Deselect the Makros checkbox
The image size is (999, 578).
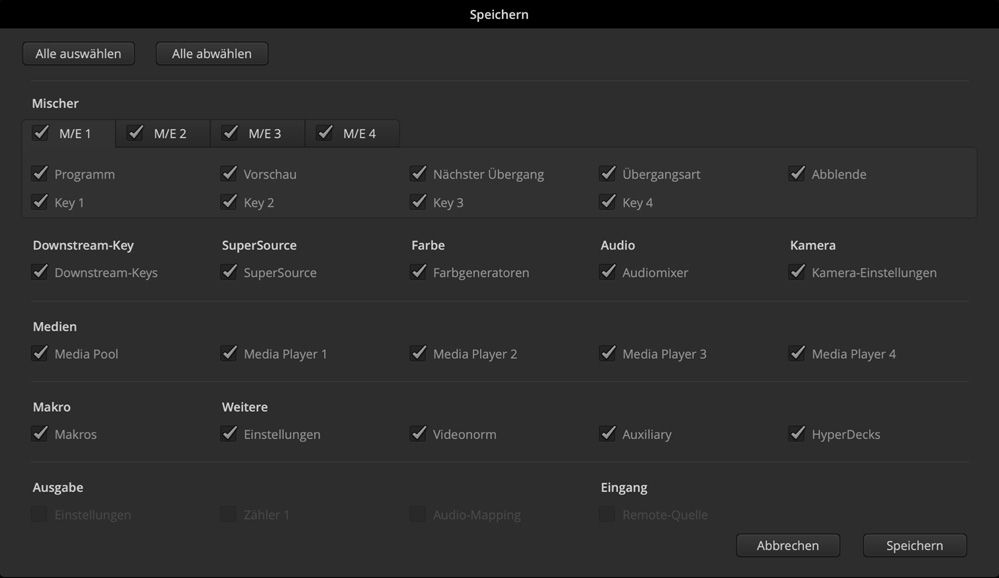pyautogui.click(x=40, y=434)
